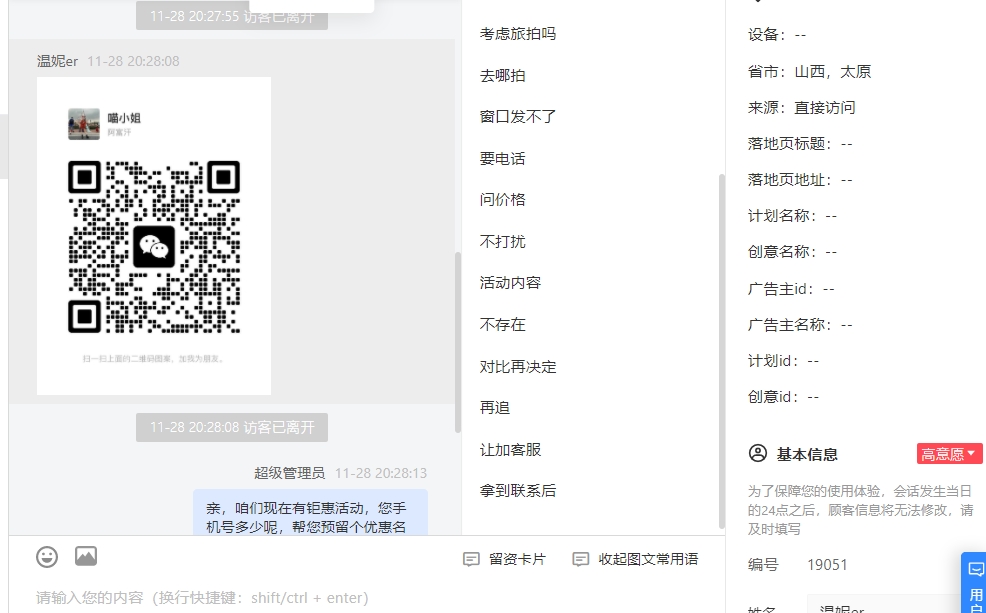Viewport: 986px width, 613px height.
Task: Click the quick phrases list scrollbar
Action: coord(722,351)
